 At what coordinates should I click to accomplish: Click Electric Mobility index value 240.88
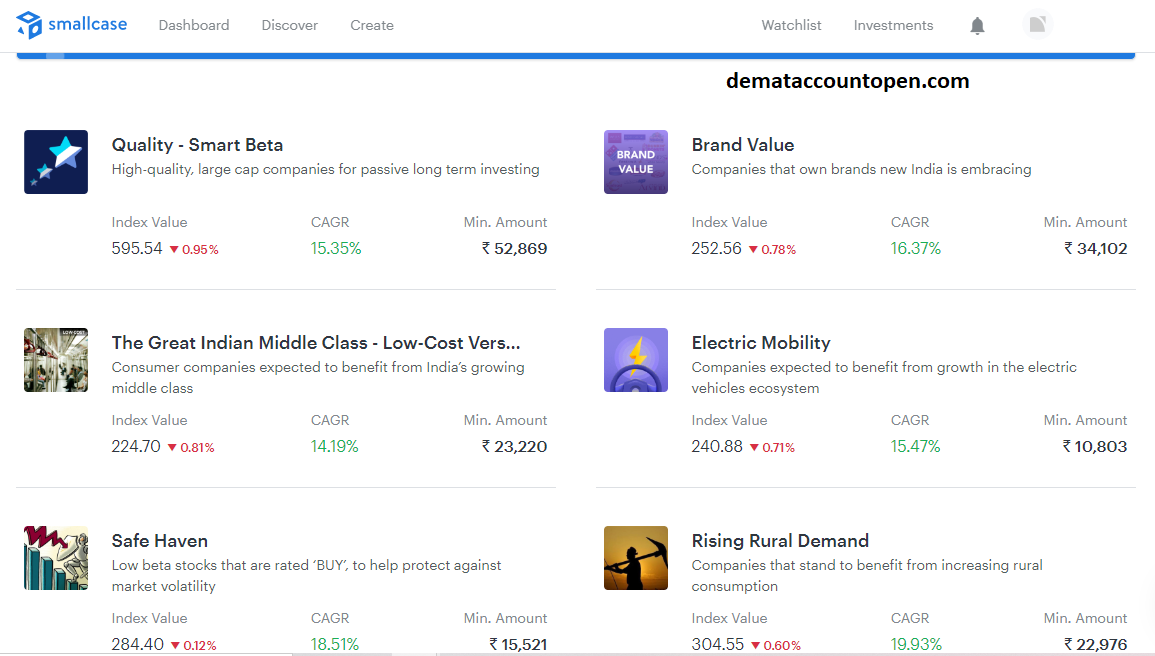point(717,447)
